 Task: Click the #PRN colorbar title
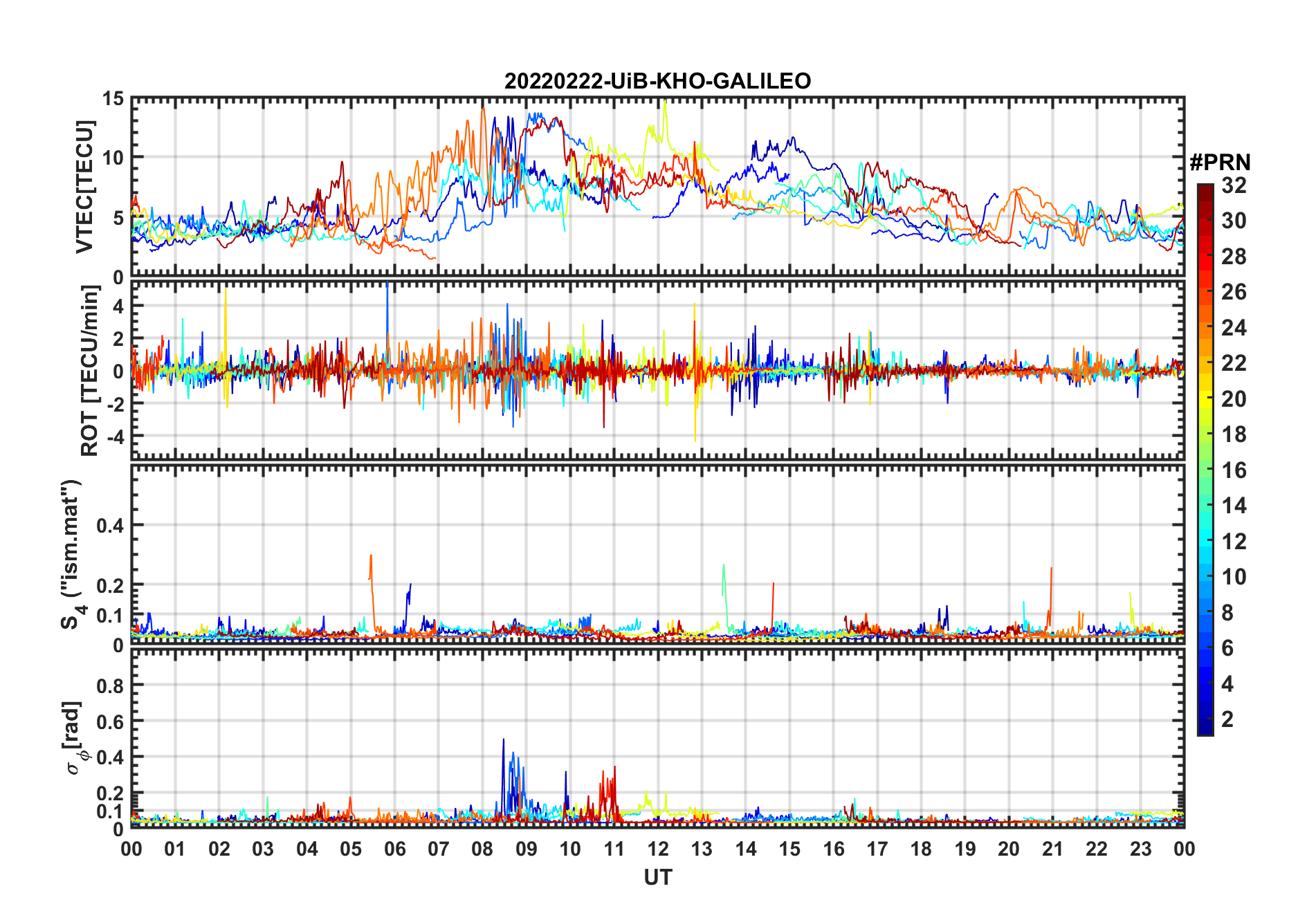point(1220,163)
